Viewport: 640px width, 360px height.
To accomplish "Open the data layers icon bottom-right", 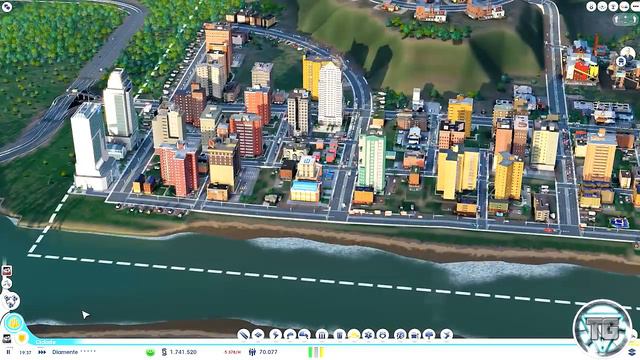I will coord(633,352).
